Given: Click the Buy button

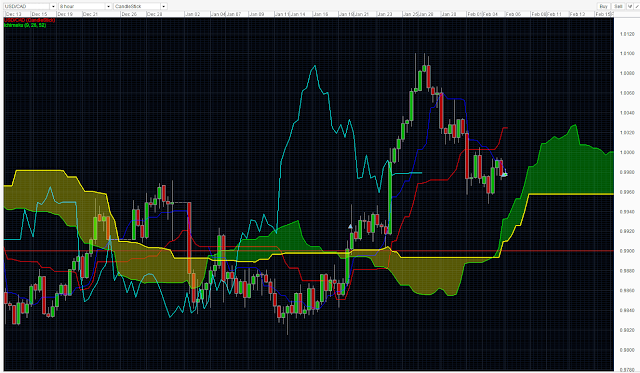Looking at the screenshot, I should (x=603, y=6).
